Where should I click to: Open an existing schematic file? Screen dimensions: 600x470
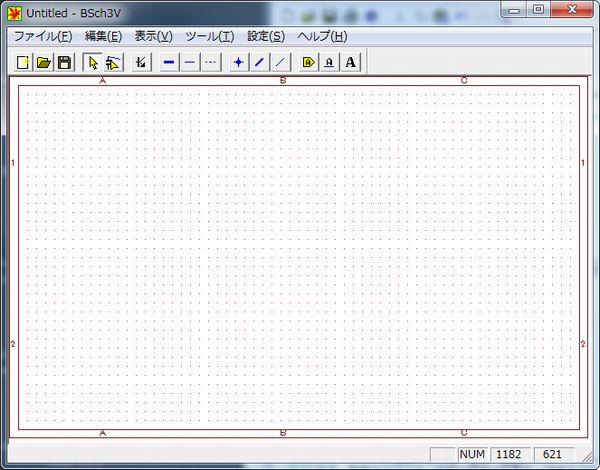[x=44, y=62]
